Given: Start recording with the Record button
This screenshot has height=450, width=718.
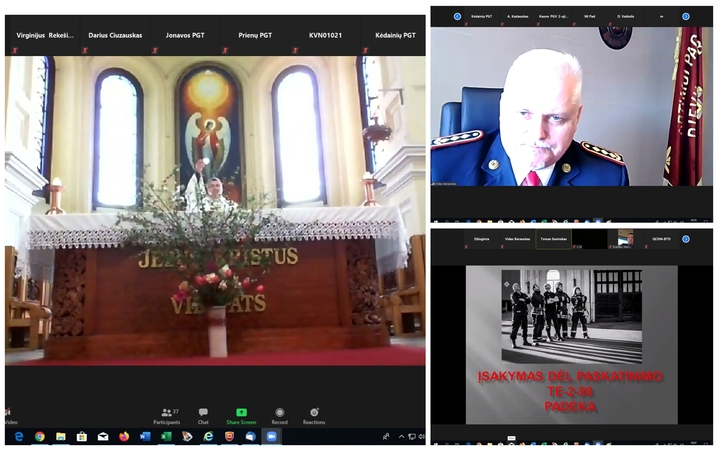Looking at the screenshot, I should [279, 415].
